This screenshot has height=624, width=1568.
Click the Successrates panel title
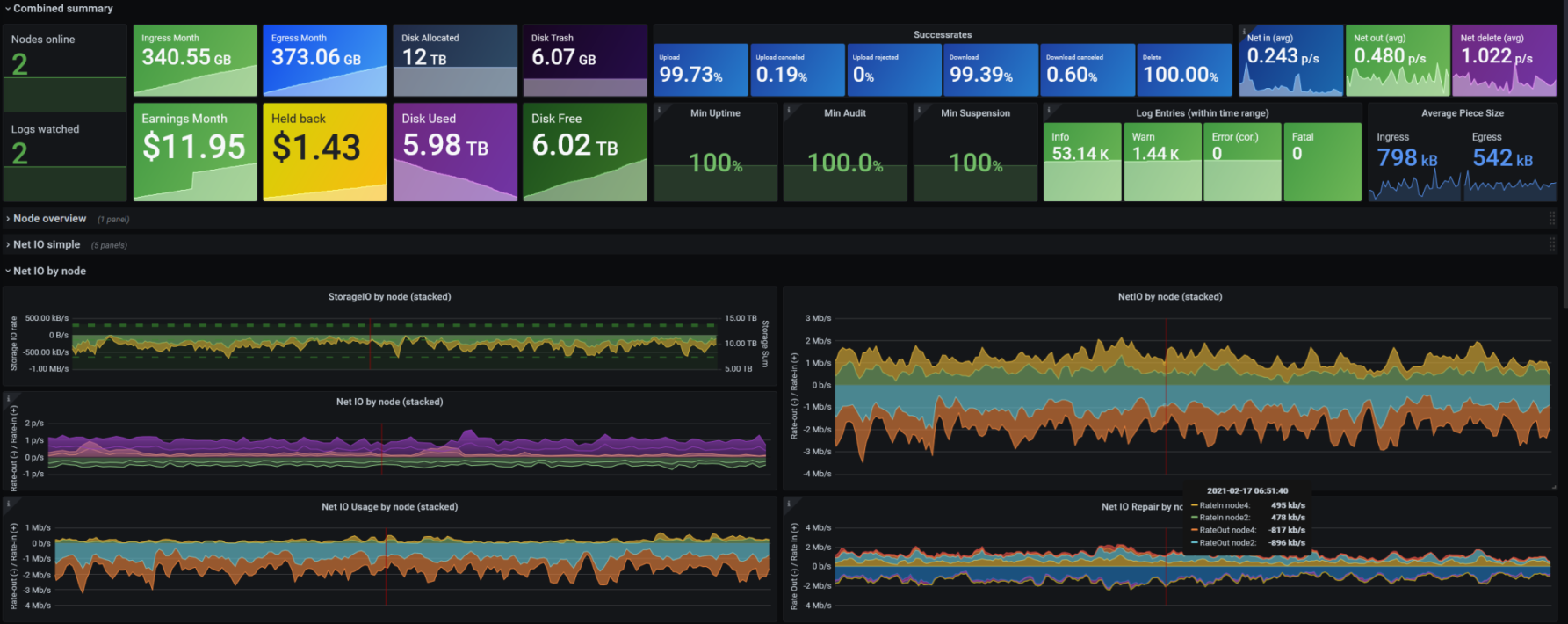point(943,35)
